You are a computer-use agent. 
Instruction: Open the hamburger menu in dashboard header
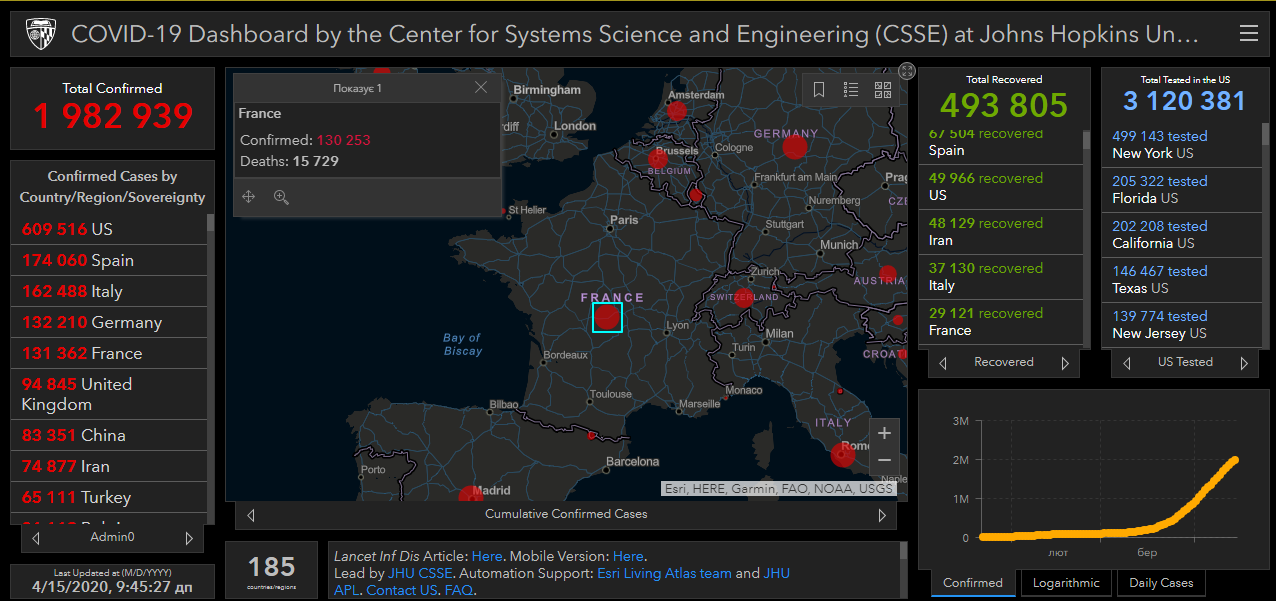(x=1248, y=34)
